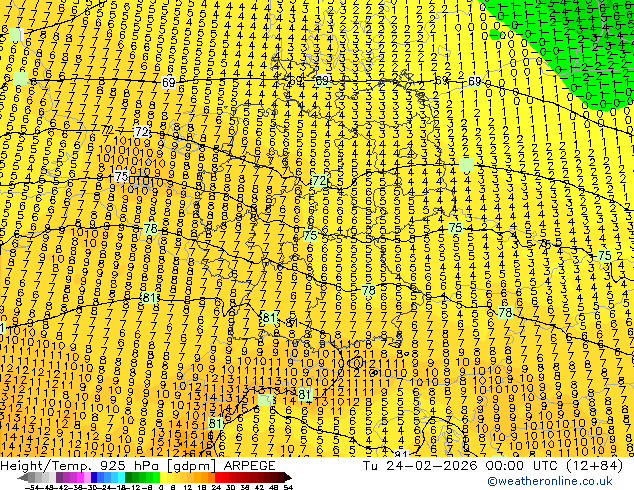The image size is (634, 490).
Task: Click the "Tu 24-02-2026 00:00 UTC (12+84)" timestamp
Action: pos(493,466)
